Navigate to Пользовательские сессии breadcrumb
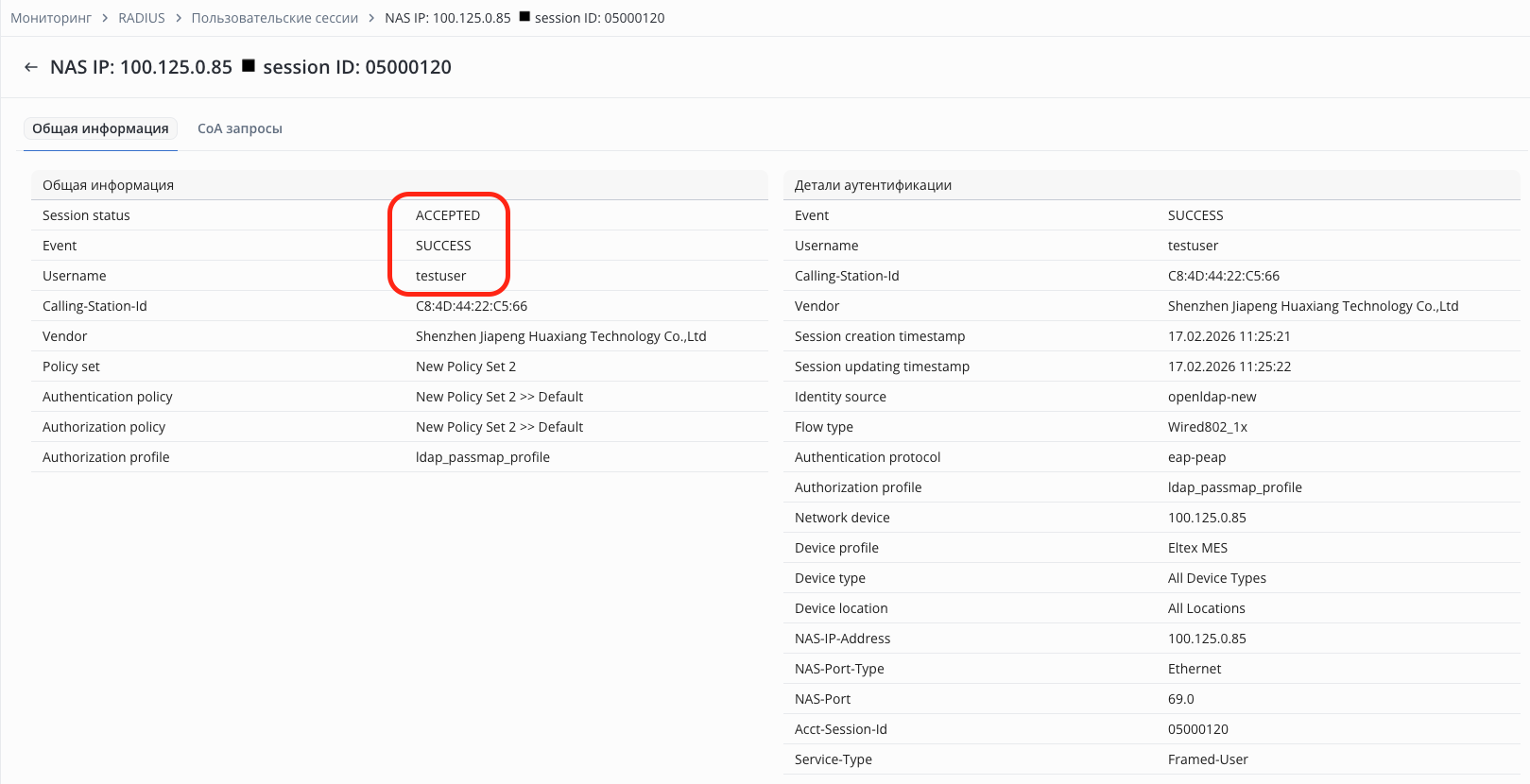The width and height of the screenshot is (1530, 784). (275, 18)
